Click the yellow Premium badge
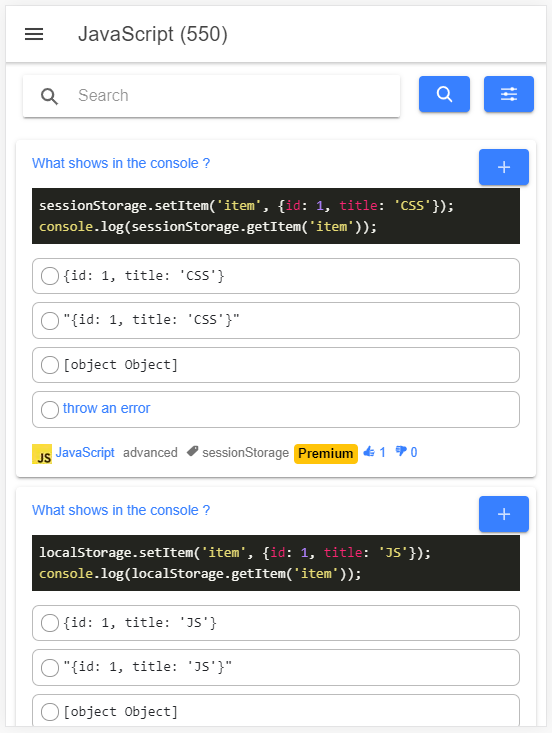This screenshot has width=552, height=733. [326, 453]
